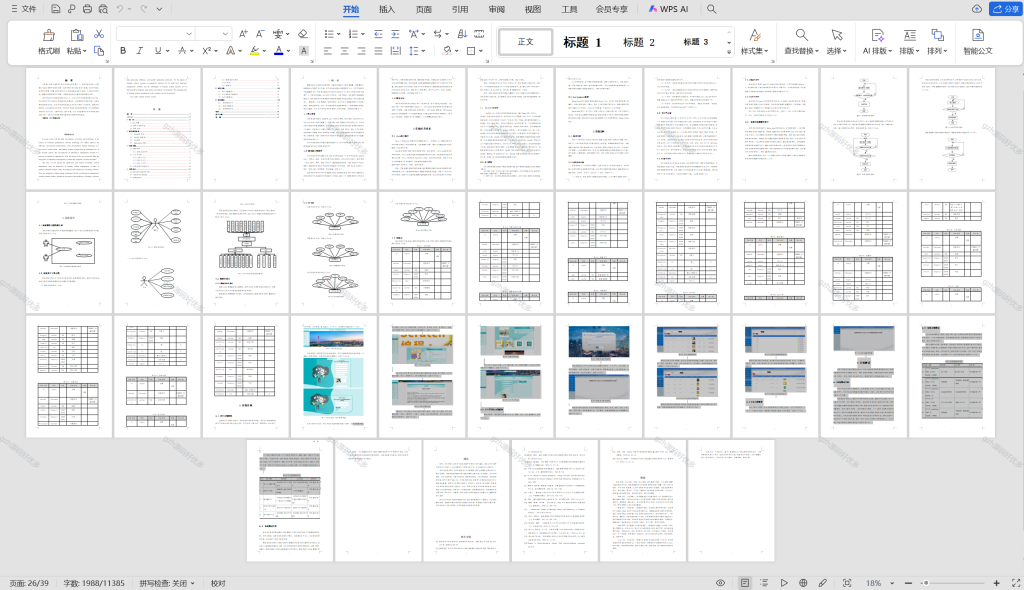Click the yellow text highlight color button
Image resolution: width=1024 pixels, height=590 pixels.
(254, 50)
